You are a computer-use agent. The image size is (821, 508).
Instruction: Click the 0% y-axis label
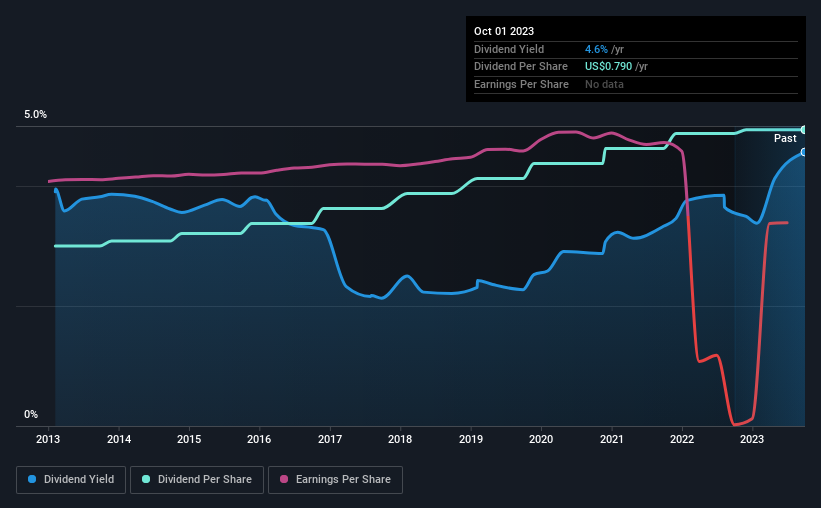point(31,414)
